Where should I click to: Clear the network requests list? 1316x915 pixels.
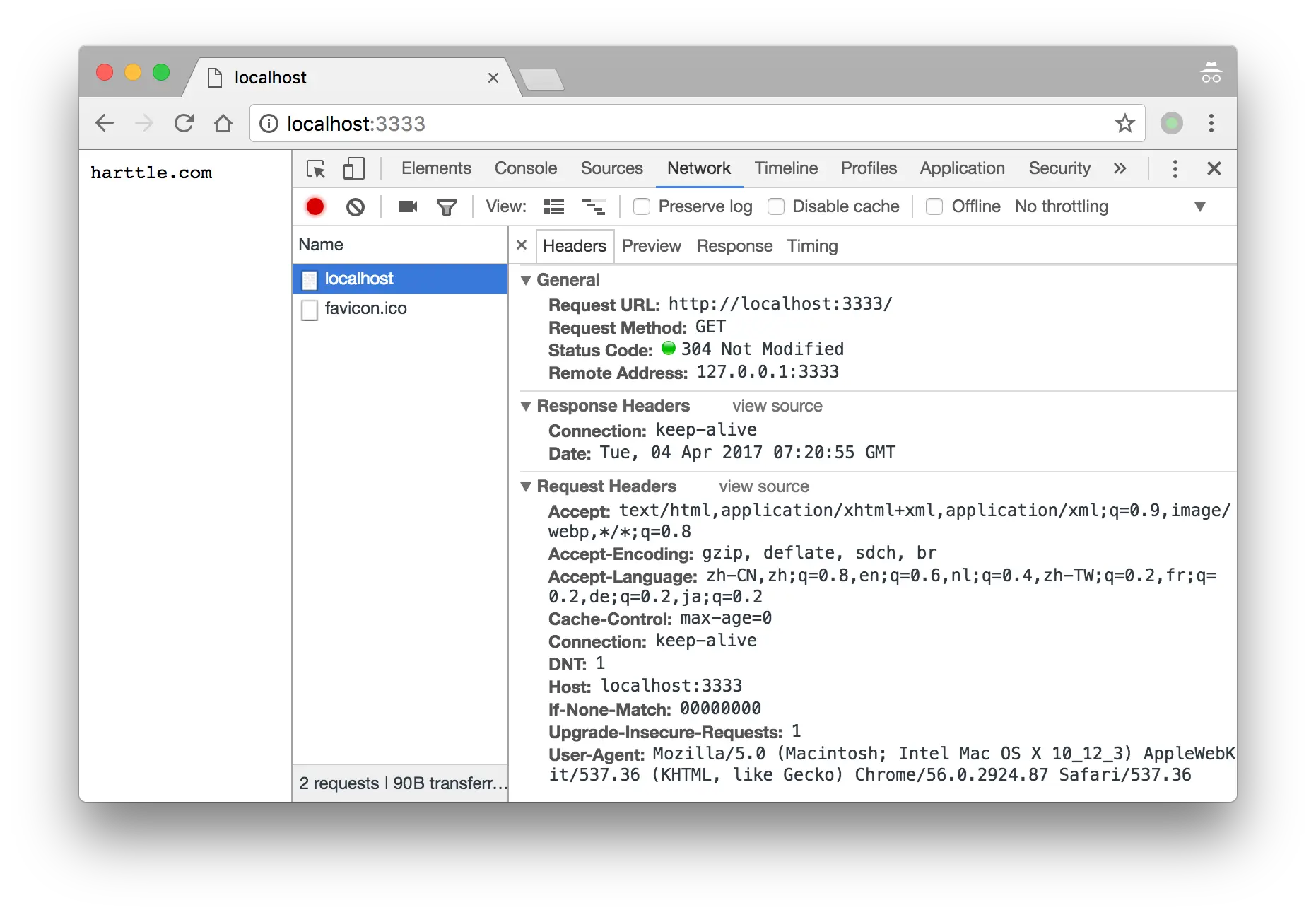click(356, 206)
